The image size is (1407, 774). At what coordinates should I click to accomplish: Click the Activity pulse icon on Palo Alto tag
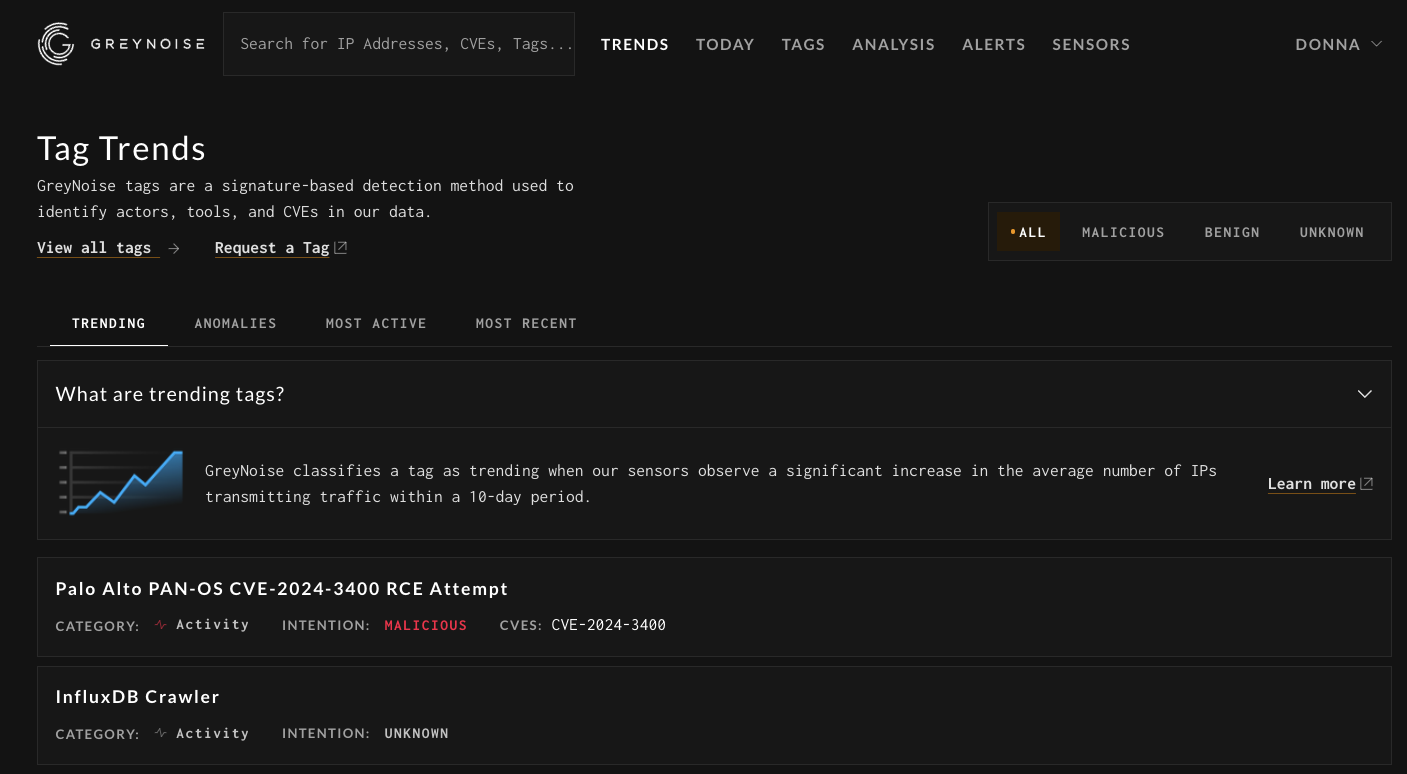click(x=160, y=623)
